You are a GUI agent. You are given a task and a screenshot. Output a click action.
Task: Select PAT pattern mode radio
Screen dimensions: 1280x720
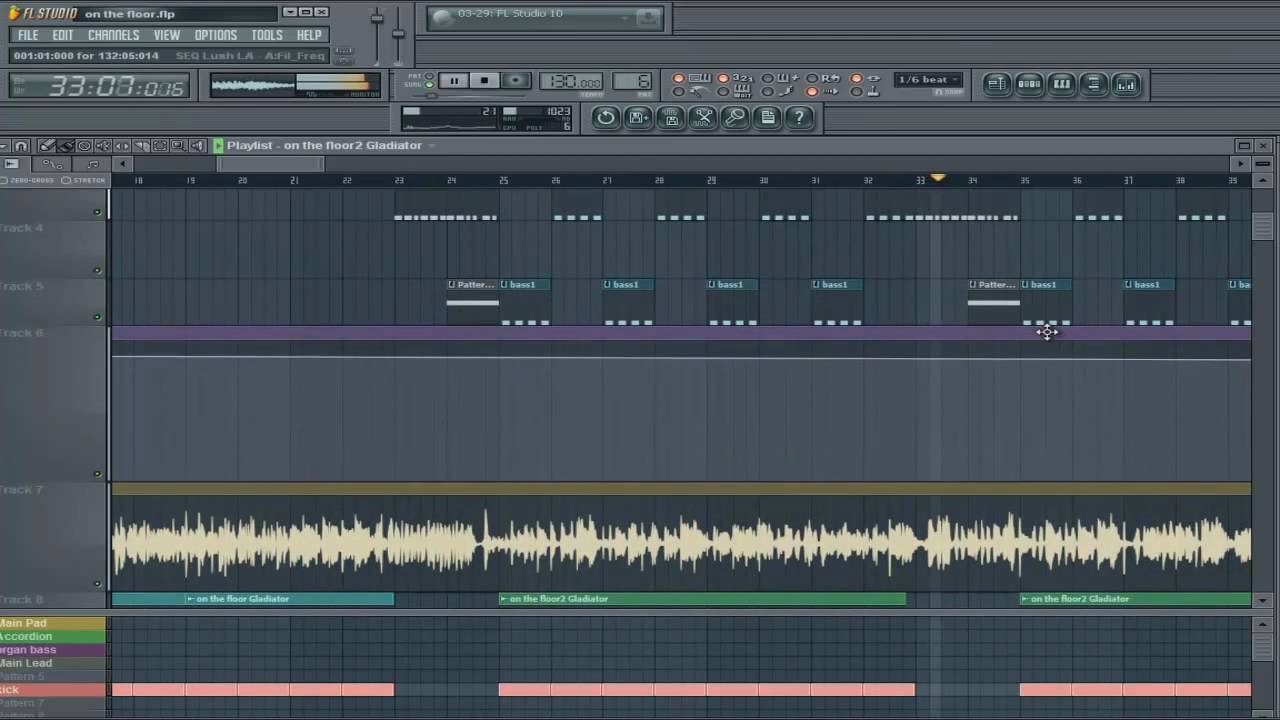(x=428, y=75)
